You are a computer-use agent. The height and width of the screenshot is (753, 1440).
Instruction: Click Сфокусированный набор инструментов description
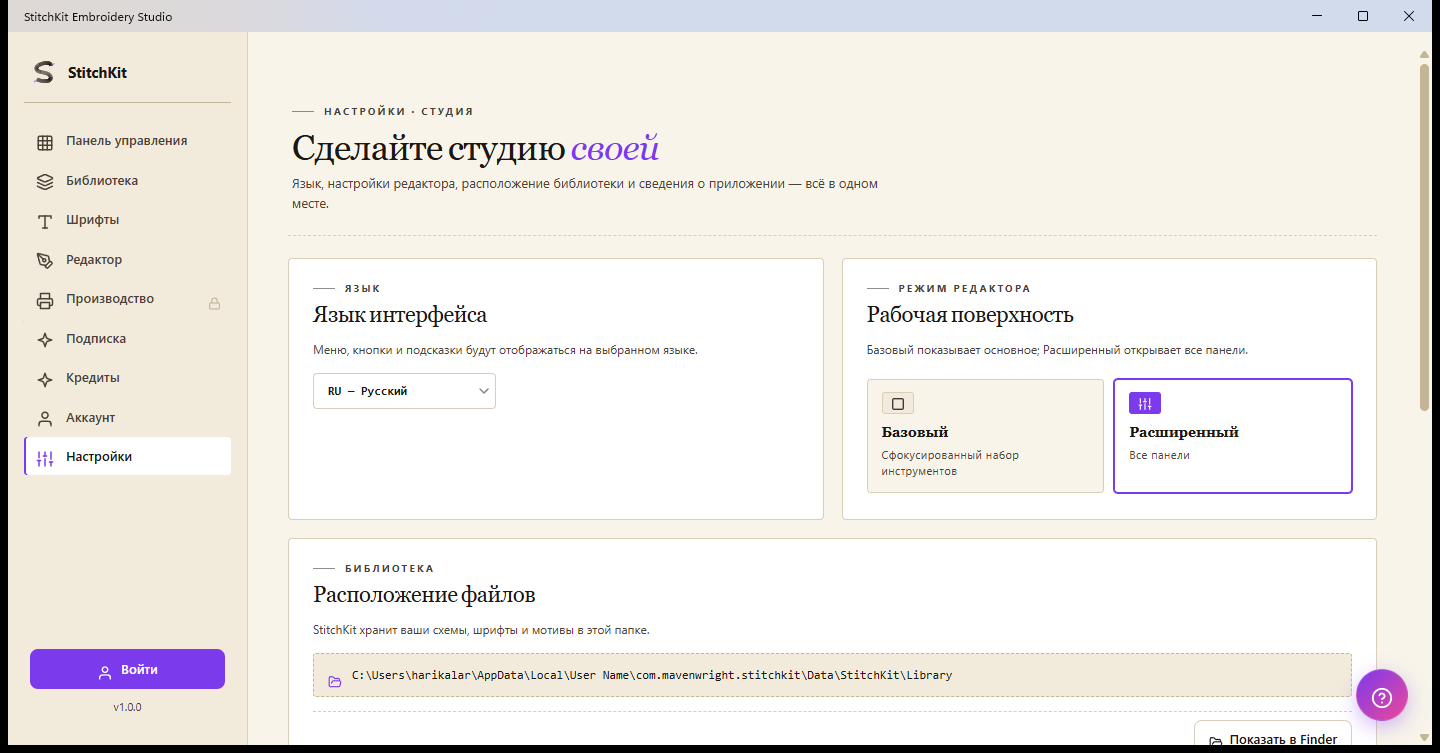[950, 463]
